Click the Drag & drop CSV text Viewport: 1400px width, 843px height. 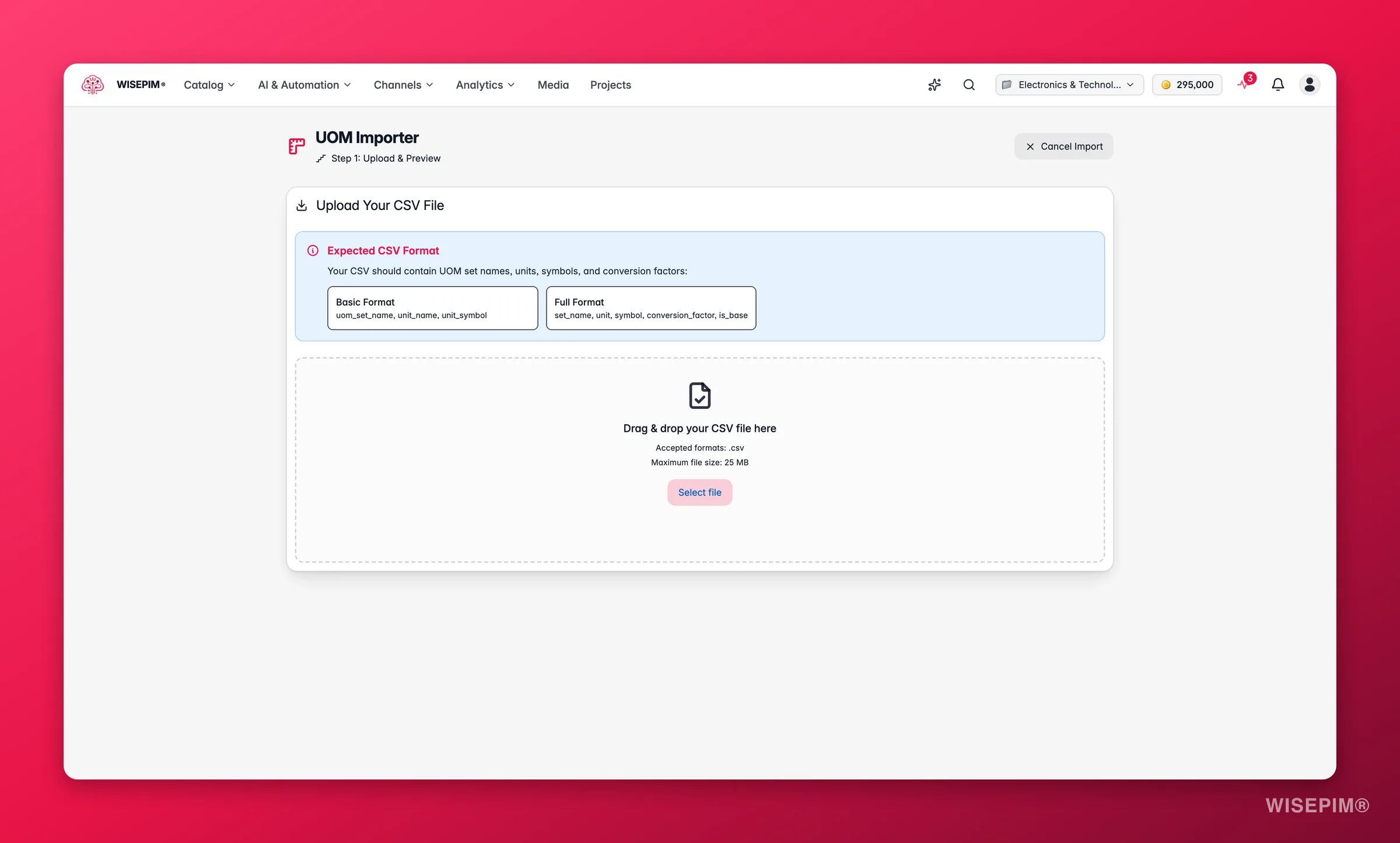point(699,428)
